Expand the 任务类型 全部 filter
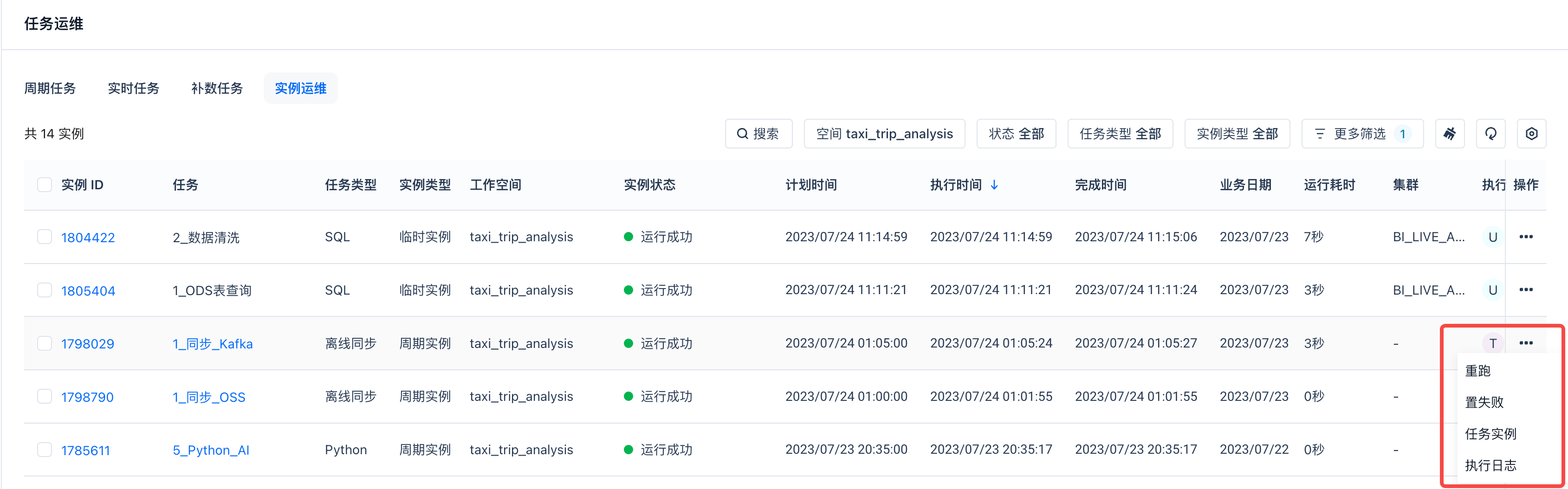This screenshot has height=489, width=1568. tap(1120, 134)
